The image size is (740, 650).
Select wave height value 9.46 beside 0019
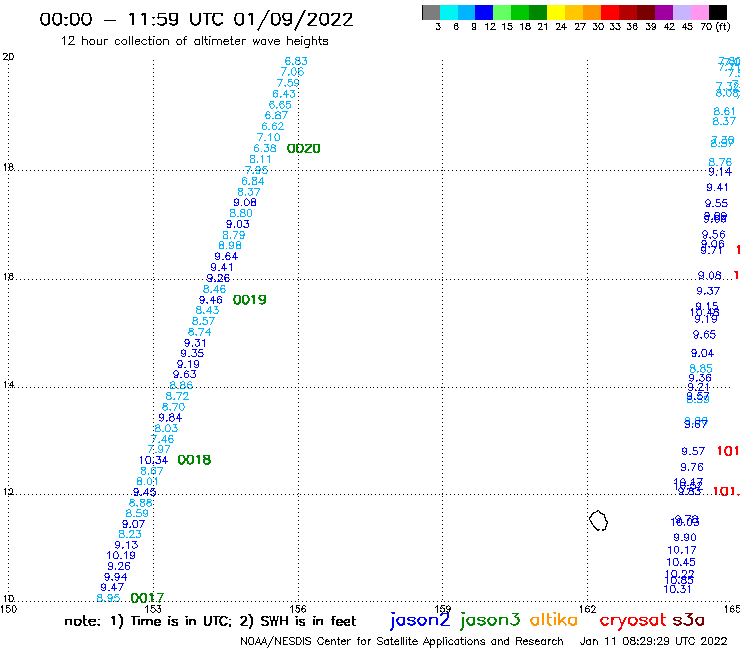[x=210, y=300]
